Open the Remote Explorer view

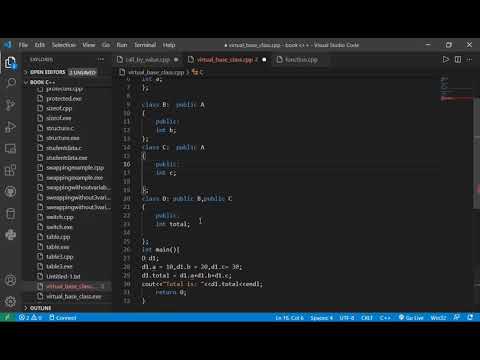[x=10, y=148]
